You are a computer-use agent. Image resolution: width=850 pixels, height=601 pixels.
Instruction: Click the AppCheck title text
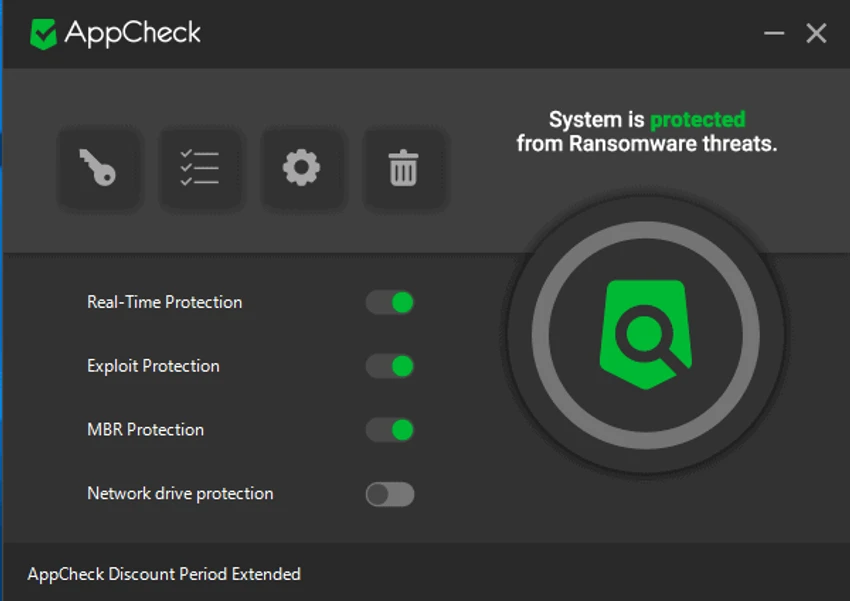133,33
